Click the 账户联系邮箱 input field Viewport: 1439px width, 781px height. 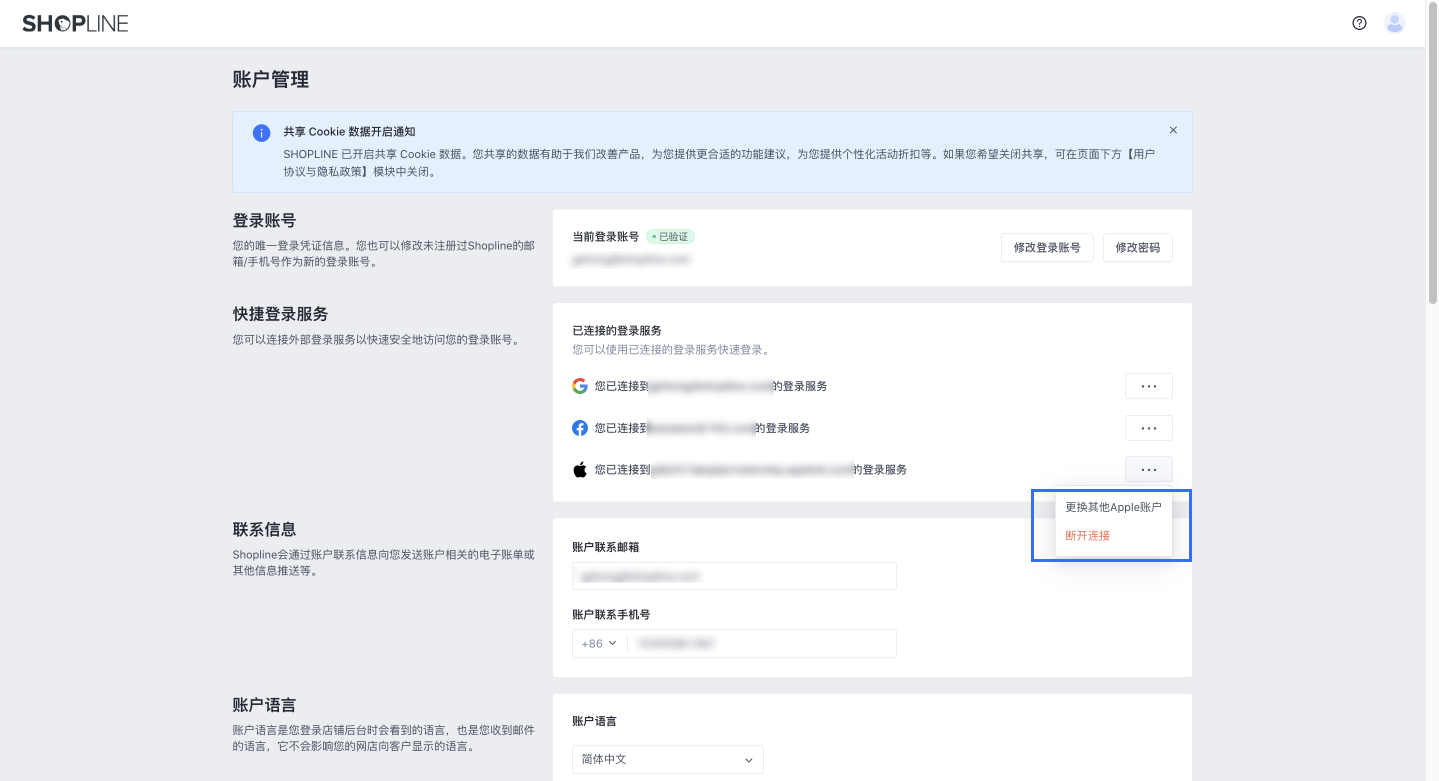(x=733, y=575)
